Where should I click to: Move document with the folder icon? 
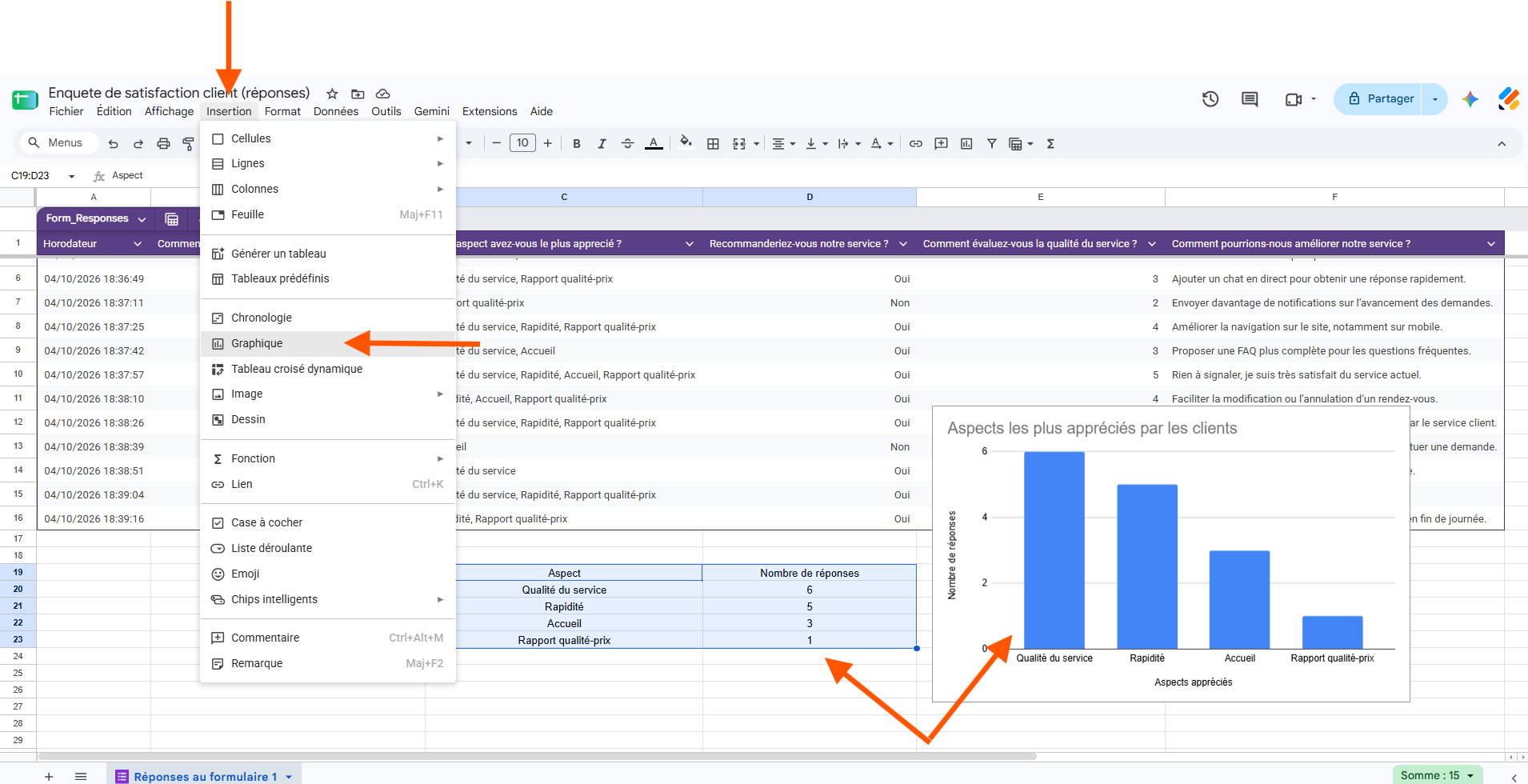point(358,94)
